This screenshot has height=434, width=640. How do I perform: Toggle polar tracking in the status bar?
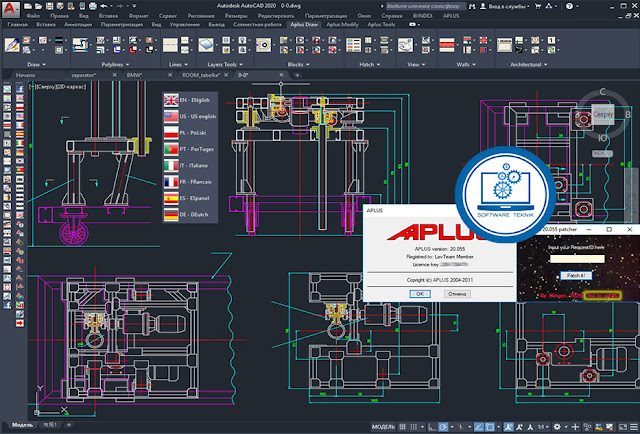click(x=443, y=427)
